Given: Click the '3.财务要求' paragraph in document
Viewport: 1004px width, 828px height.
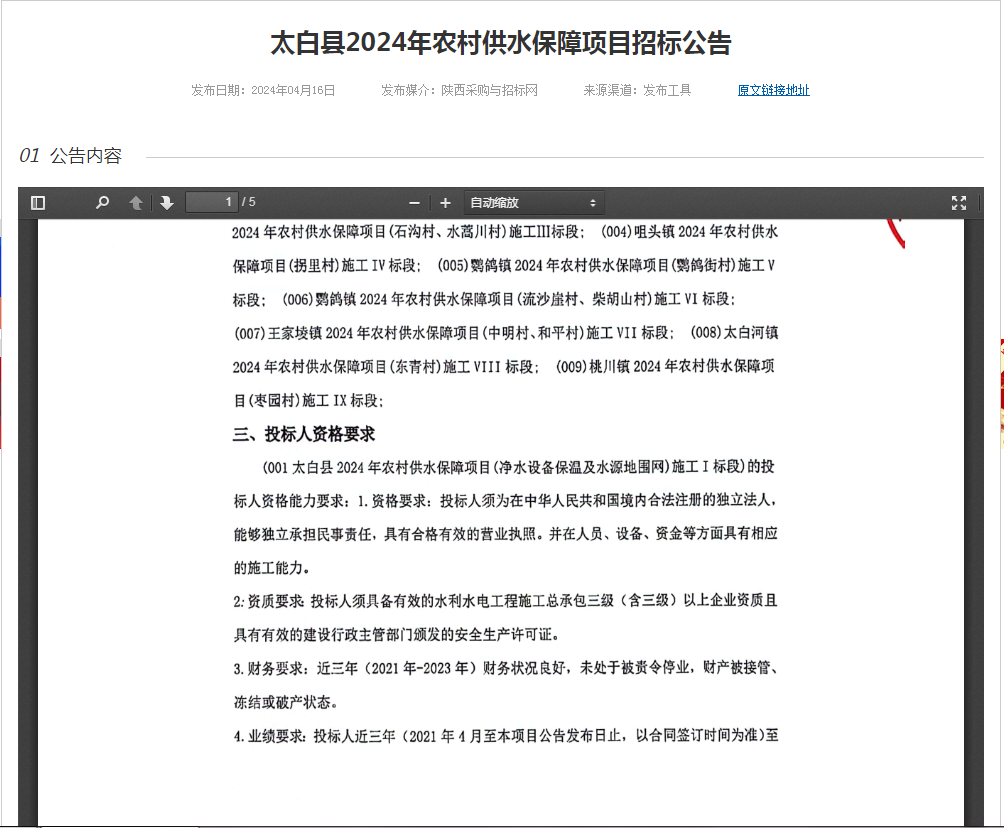Looking at the screenshot, I should pos(505,668).
